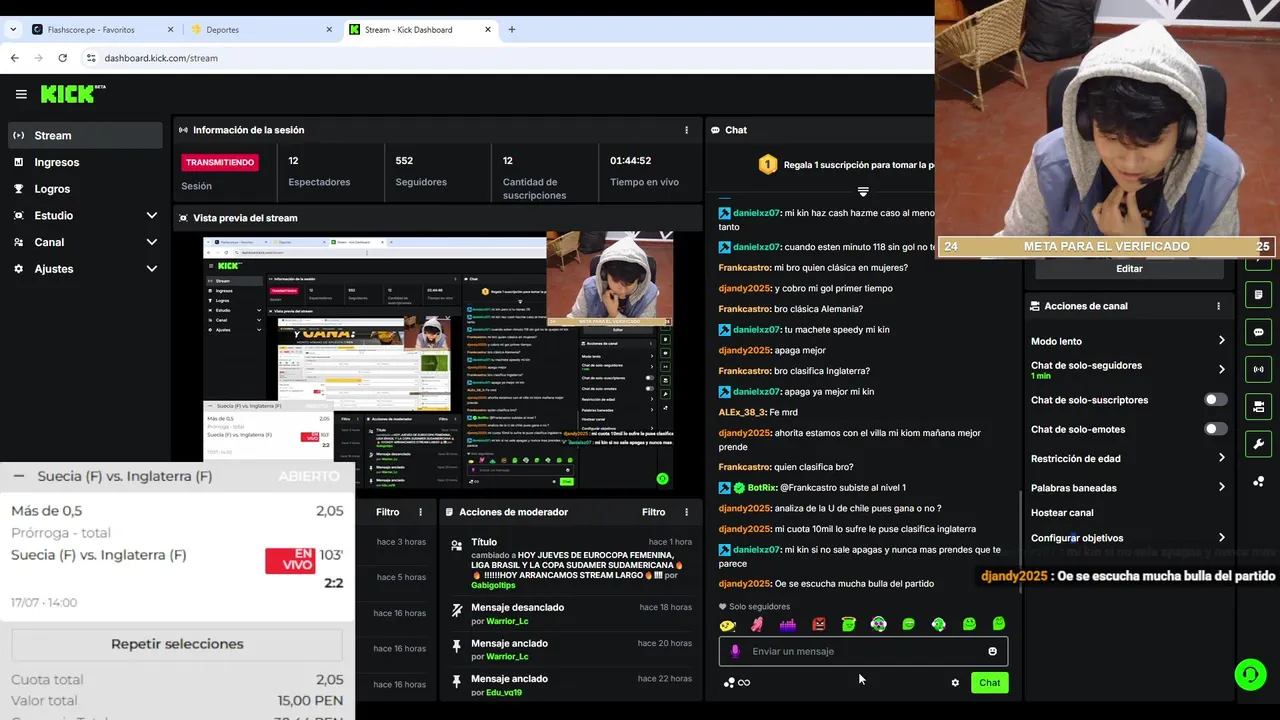
Task: Click the Edu_vq19 moderator username
Action: pyautogui.click(x=503, y=692)
